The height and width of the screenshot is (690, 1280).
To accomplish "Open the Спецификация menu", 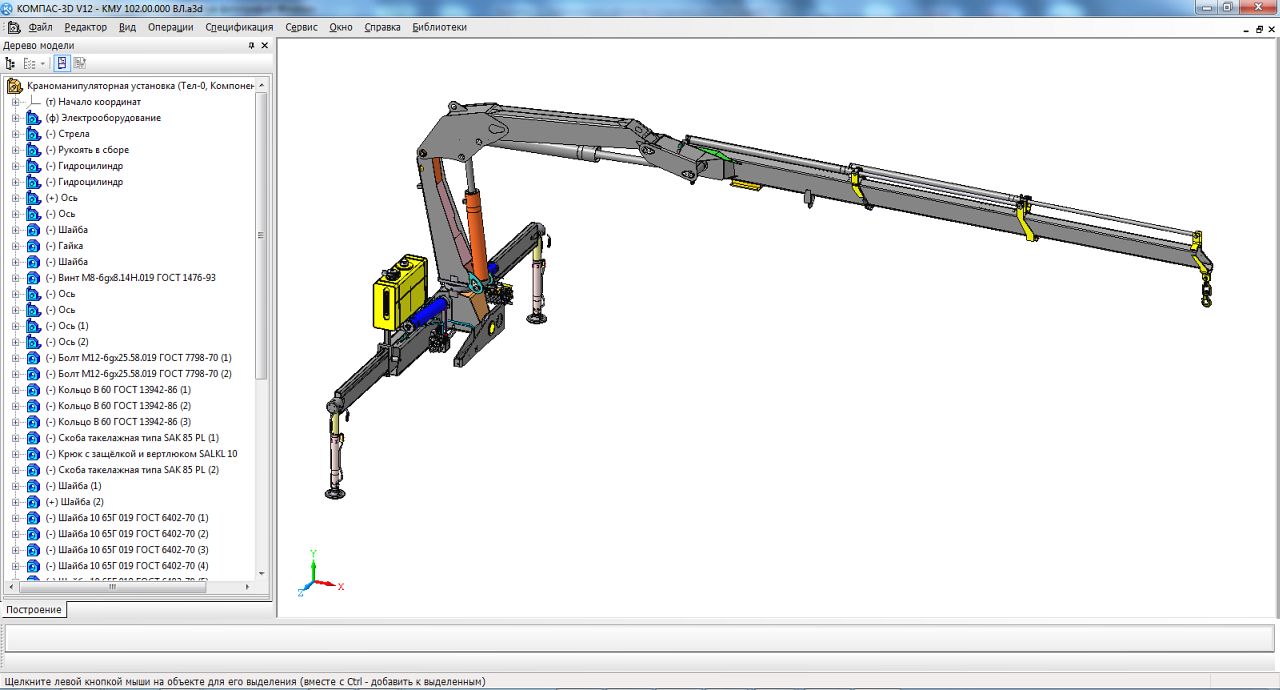I will point(239,27).
